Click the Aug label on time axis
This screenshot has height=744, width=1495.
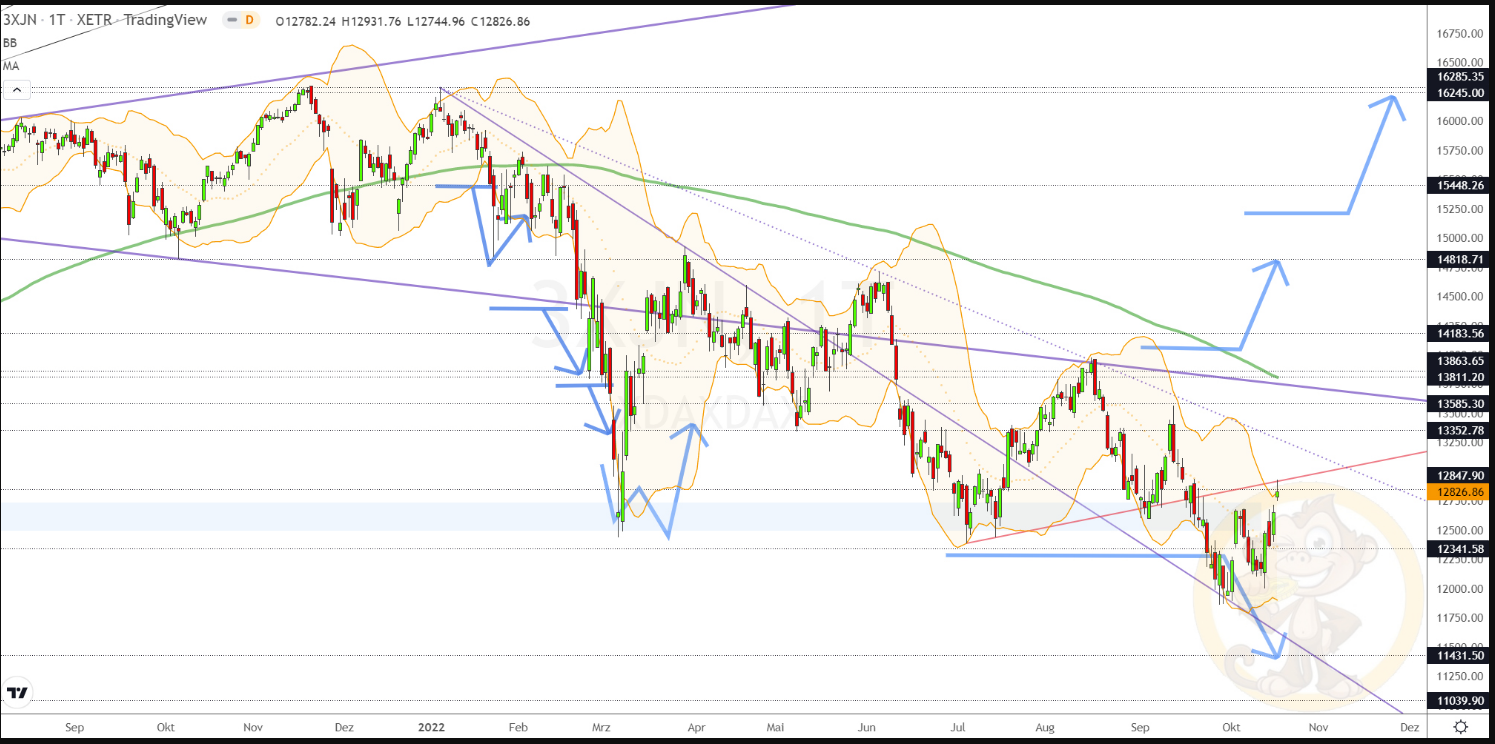pyautogui.click(x=1046, y=727)
